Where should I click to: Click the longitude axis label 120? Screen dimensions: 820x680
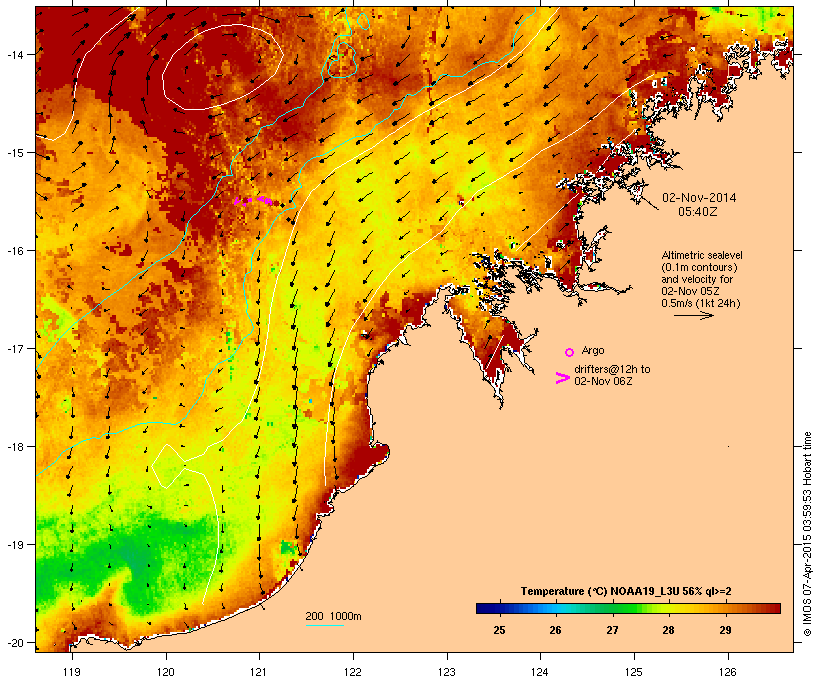point(166,672)
